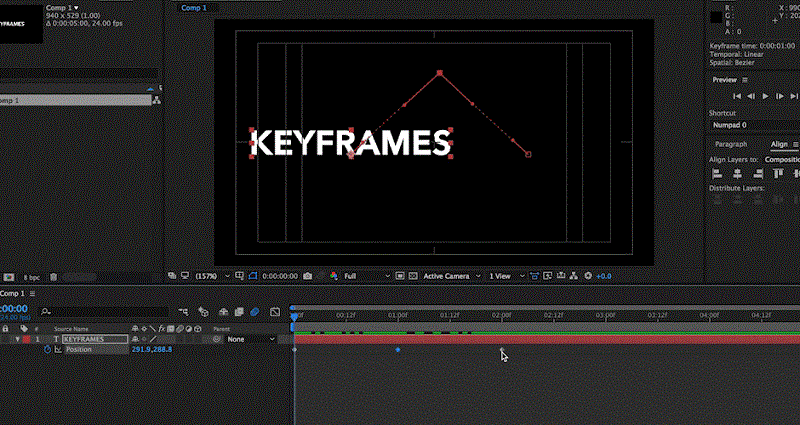Click the red label color of the KEYFRAMES layer
Screen dimensions: 800x425
point(26,339)
